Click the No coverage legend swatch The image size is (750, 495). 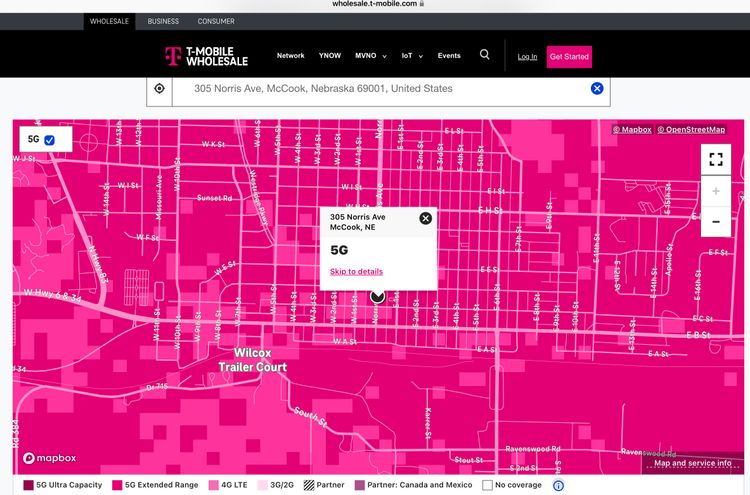pyautogui.click(x=487, y=485)
